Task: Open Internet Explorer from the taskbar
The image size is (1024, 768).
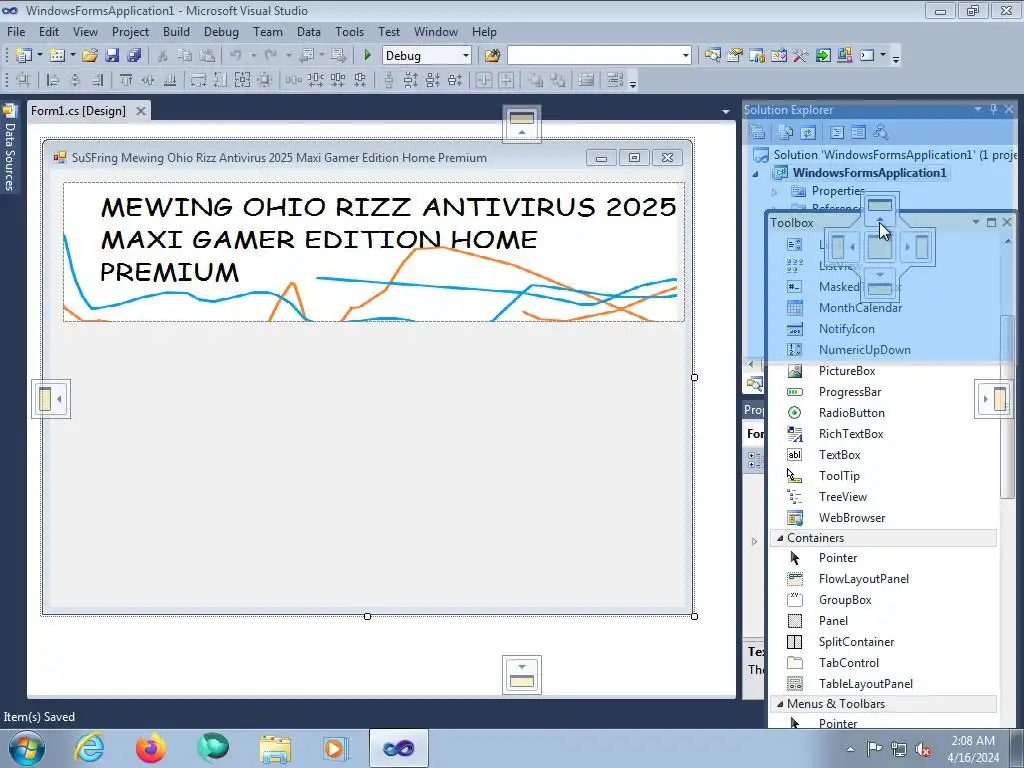Action: point(89,748)
